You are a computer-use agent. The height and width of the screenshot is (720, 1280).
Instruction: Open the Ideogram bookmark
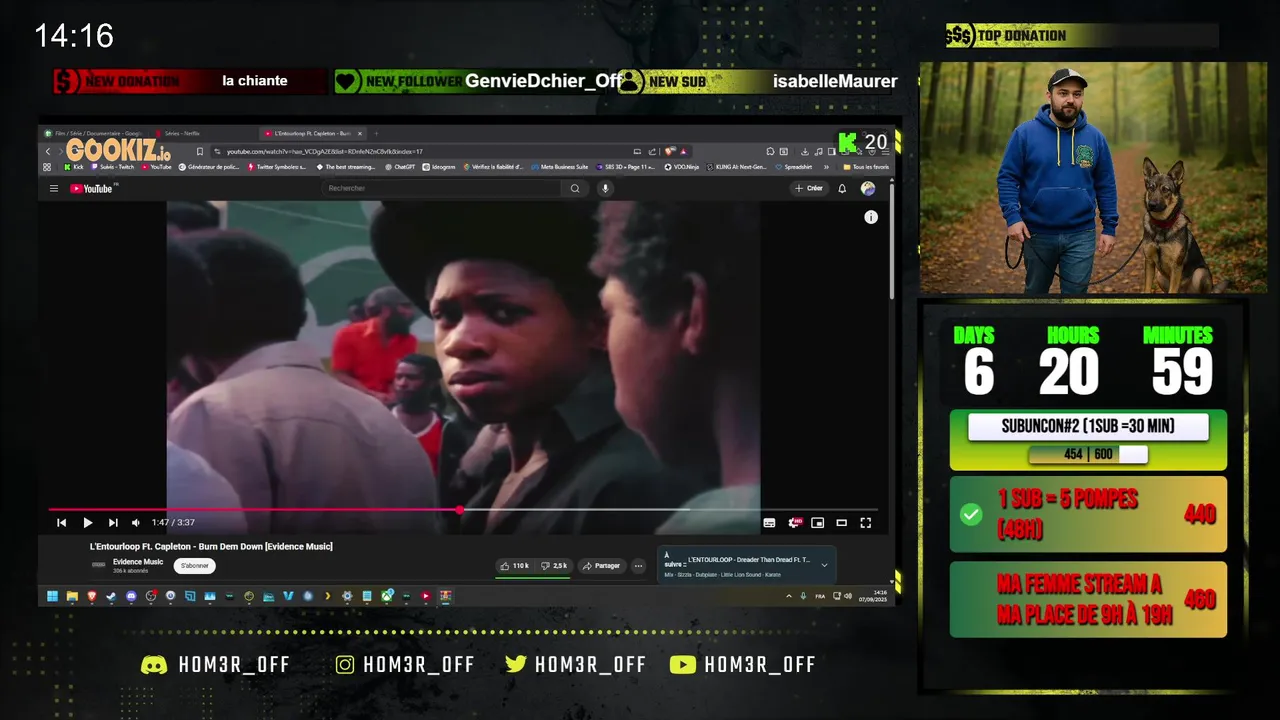pos(437,167)
